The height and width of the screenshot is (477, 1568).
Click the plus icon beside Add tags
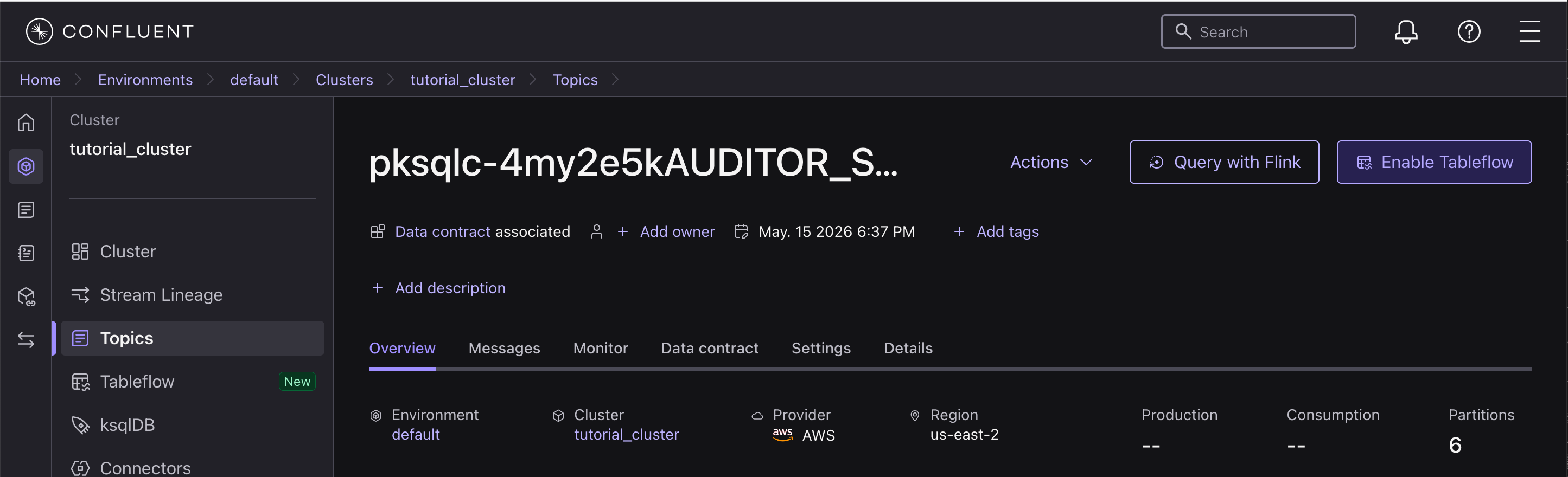tap(959, 232)
